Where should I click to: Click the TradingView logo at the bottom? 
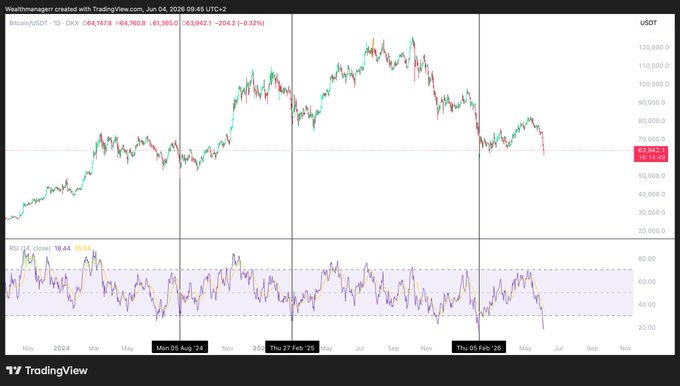click(x=47, y=371)
